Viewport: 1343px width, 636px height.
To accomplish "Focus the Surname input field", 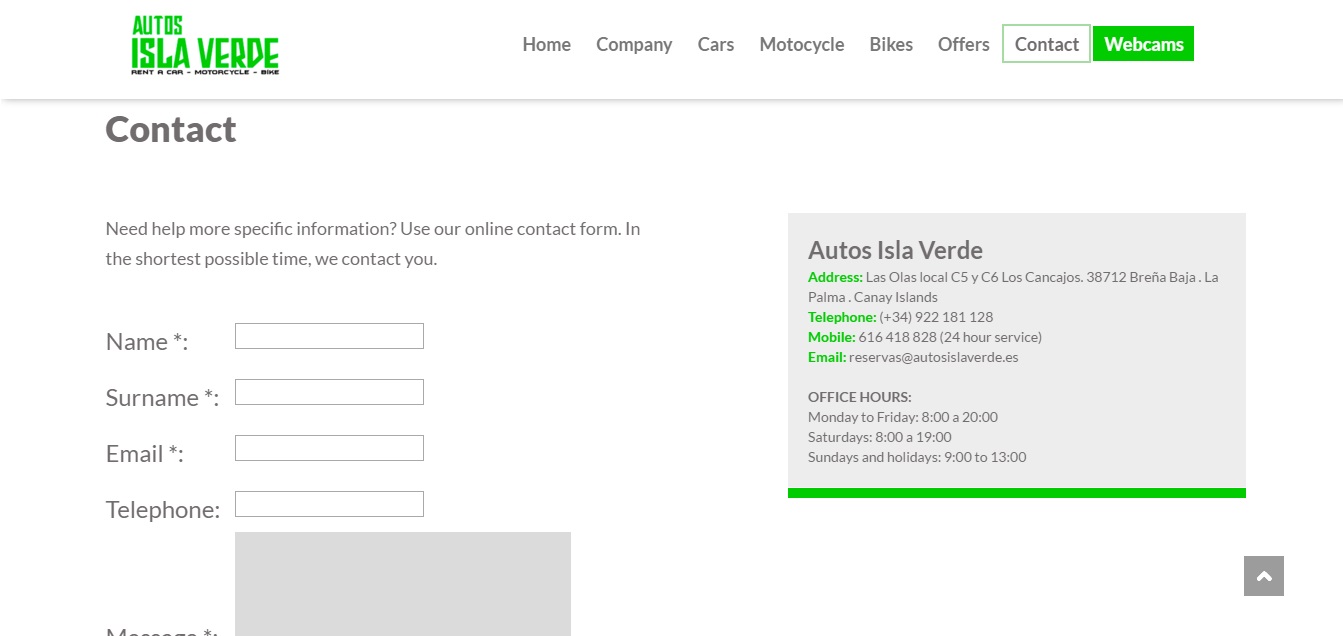I will [x=329, y=392].
